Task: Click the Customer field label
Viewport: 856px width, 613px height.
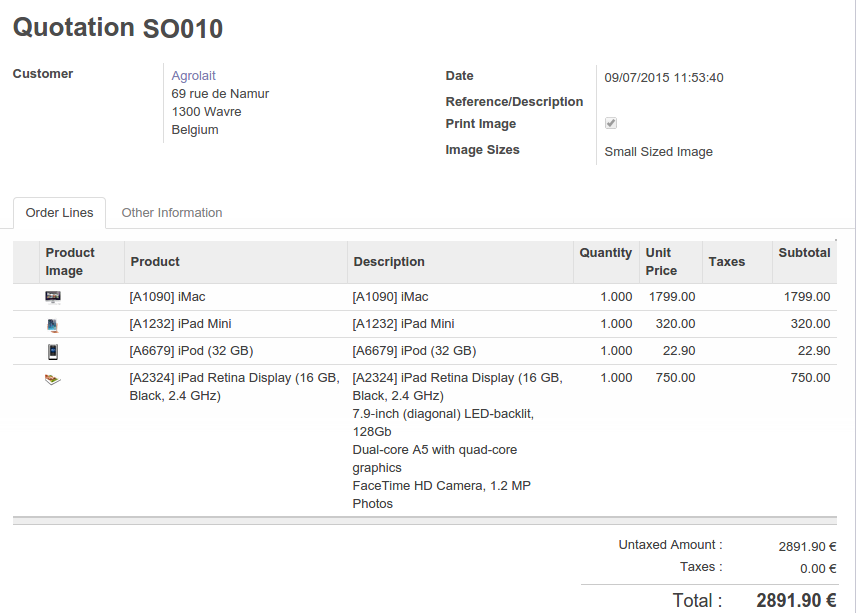Action: click(x=43, y=74)
